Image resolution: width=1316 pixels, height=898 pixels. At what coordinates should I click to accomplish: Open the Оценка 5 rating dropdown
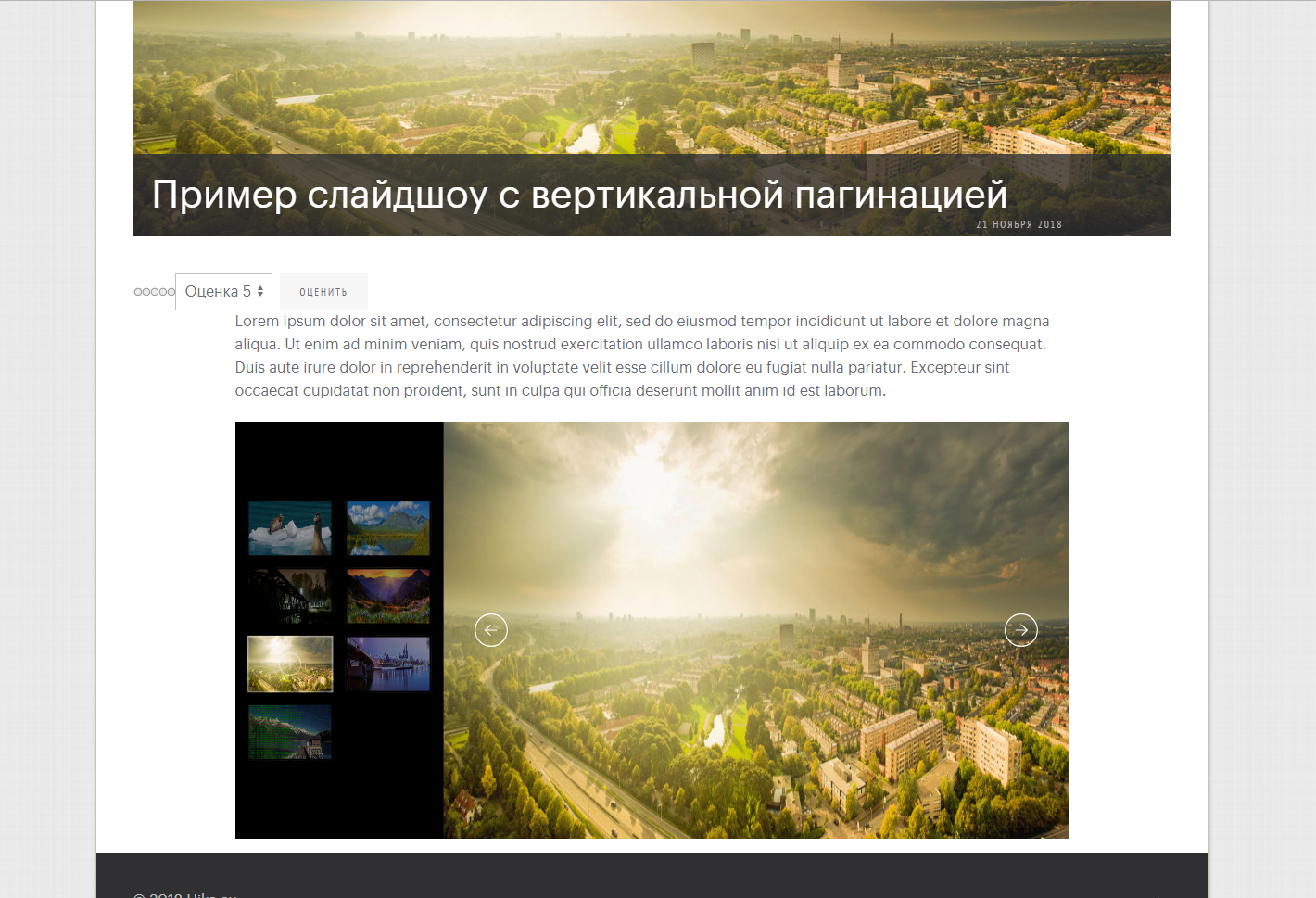point(223,292)
